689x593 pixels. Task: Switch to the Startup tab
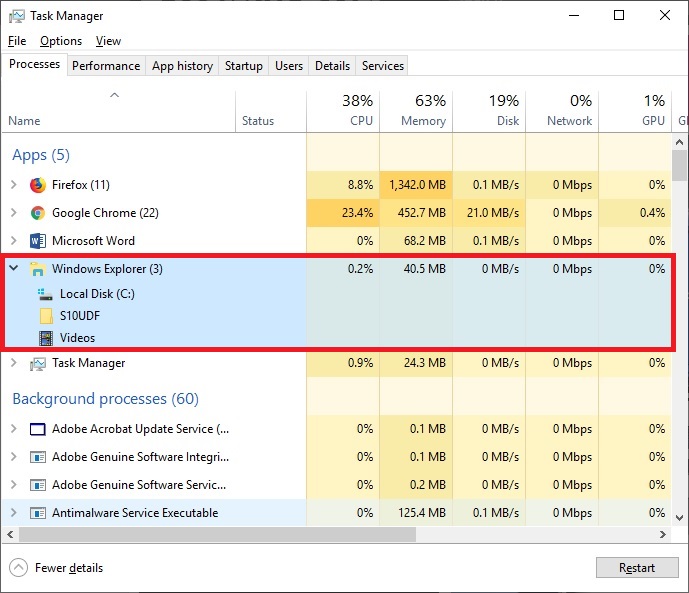243,66
